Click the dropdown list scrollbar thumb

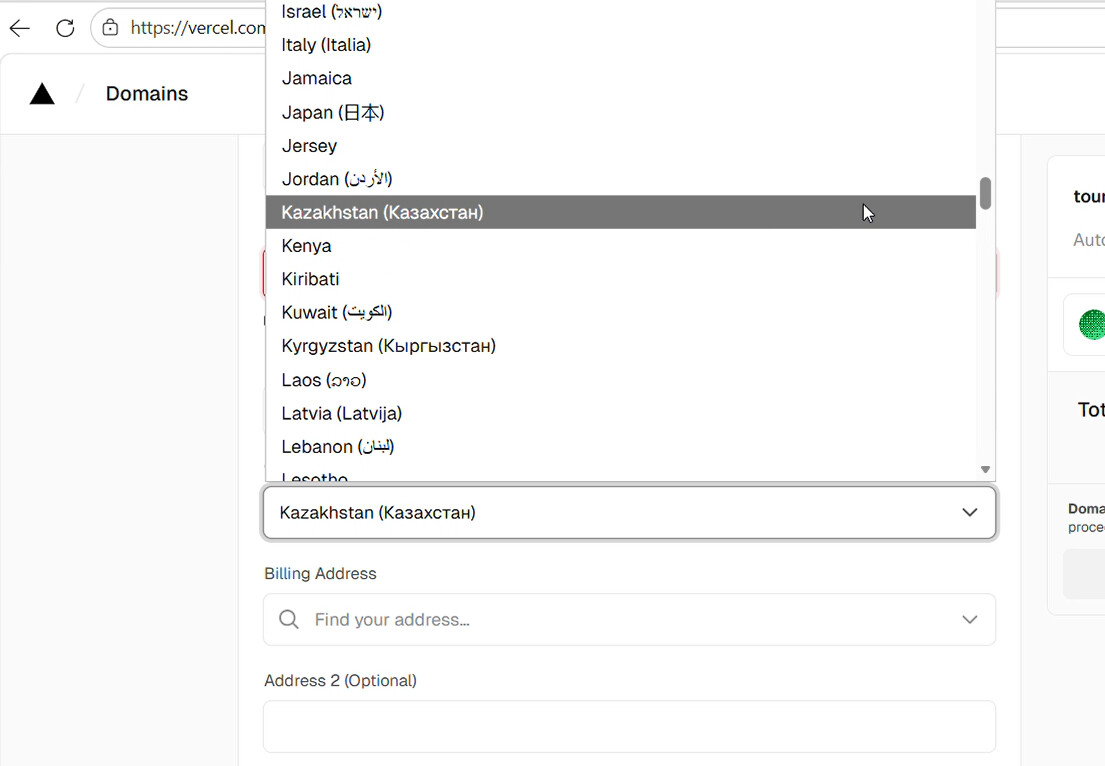click(985, 193)
